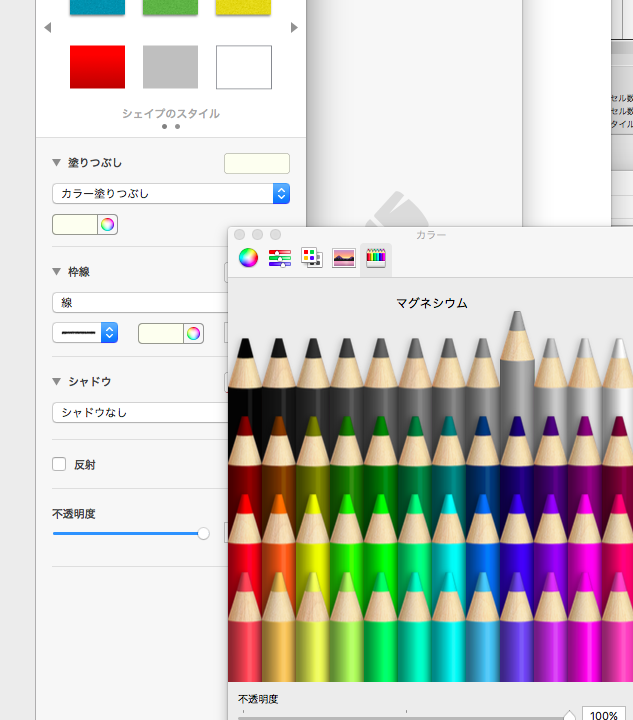Select the image palettes tab

click(x=344, y=258)
